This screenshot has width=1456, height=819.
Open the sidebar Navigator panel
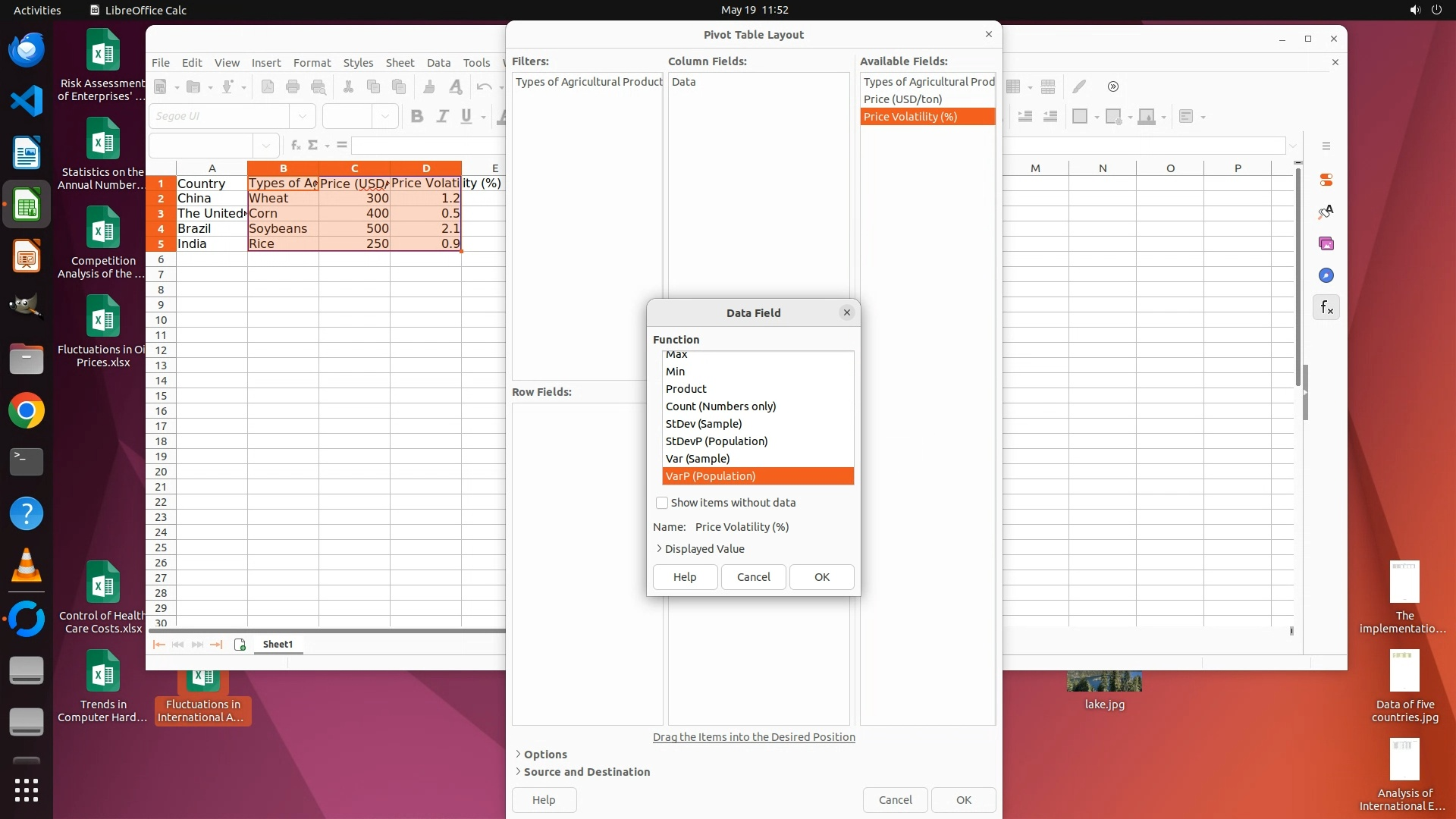point(1326,276)
